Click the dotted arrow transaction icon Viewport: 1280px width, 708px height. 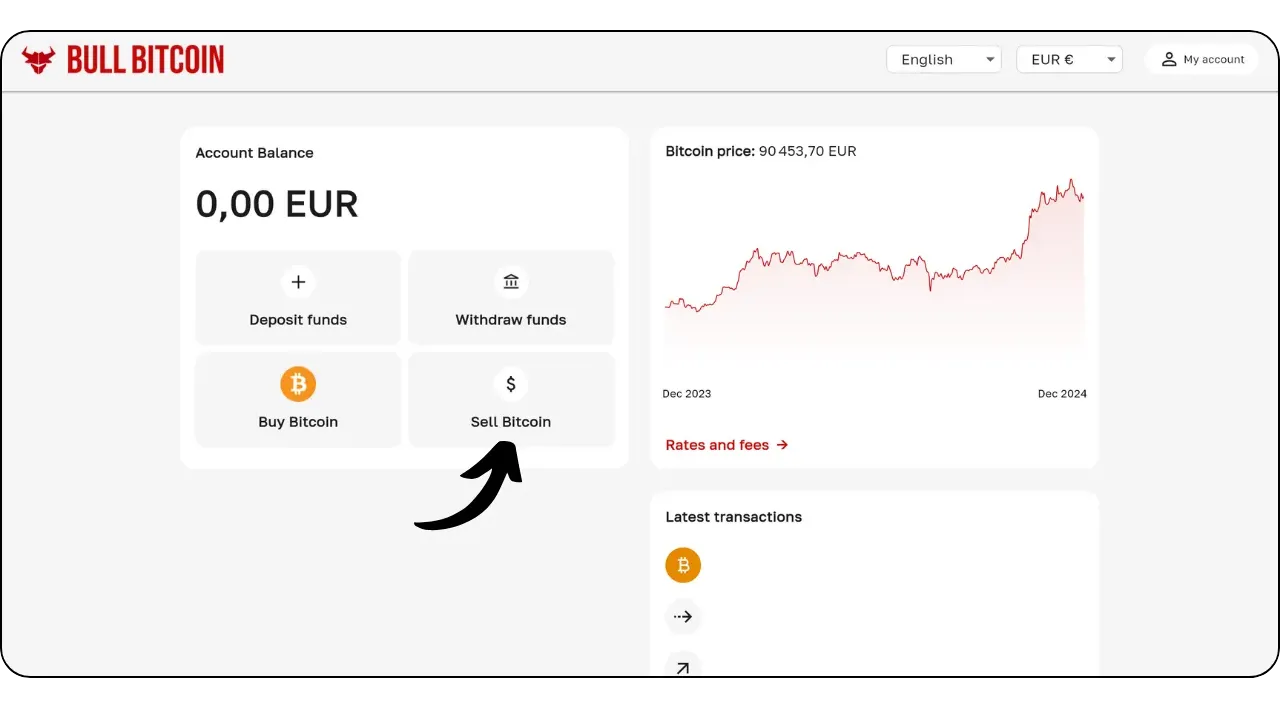coord(683,617)
